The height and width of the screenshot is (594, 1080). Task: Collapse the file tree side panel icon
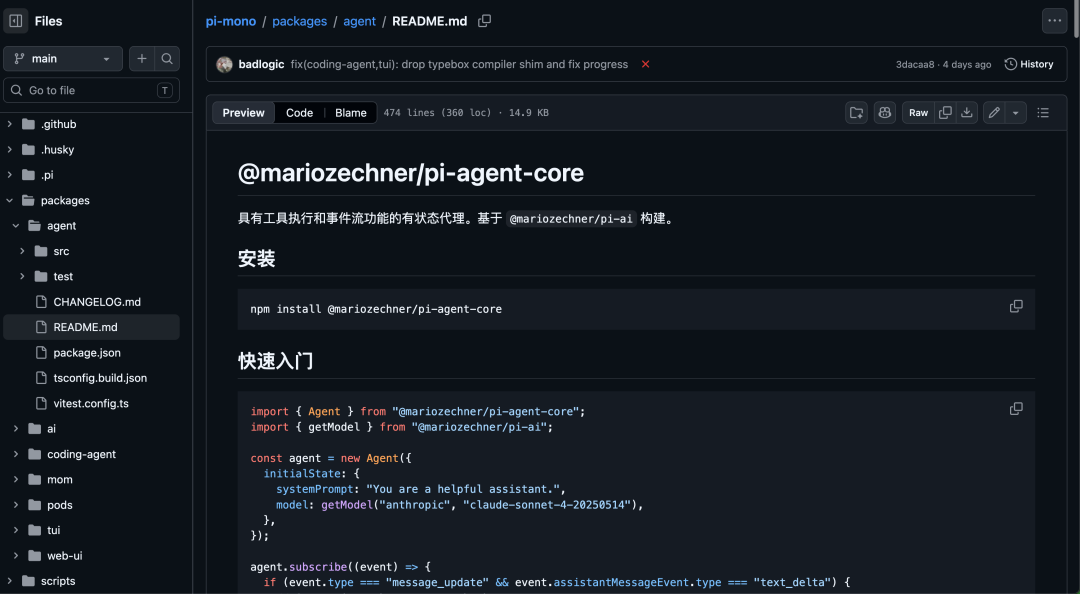[16, 21]
